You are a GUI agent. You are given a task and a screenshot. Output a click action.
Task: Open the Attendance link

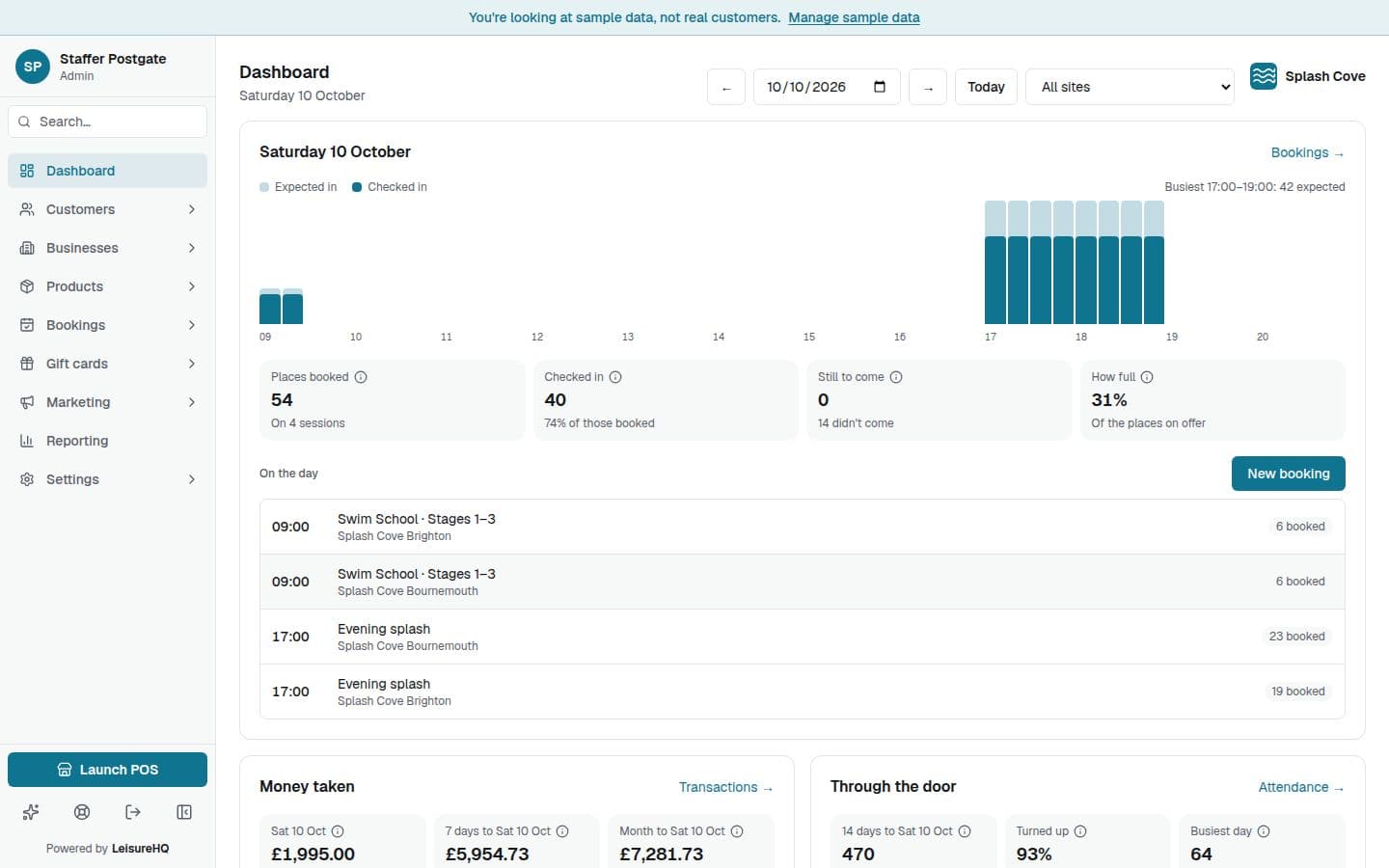pos(1301,787)
